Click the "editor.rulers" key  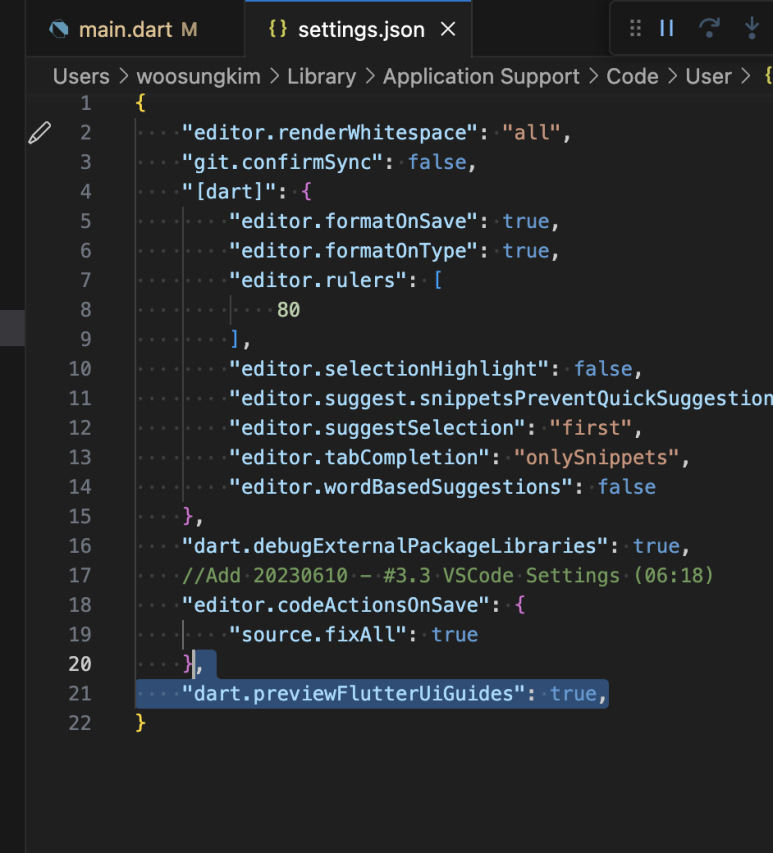click(x=318, y=280)
